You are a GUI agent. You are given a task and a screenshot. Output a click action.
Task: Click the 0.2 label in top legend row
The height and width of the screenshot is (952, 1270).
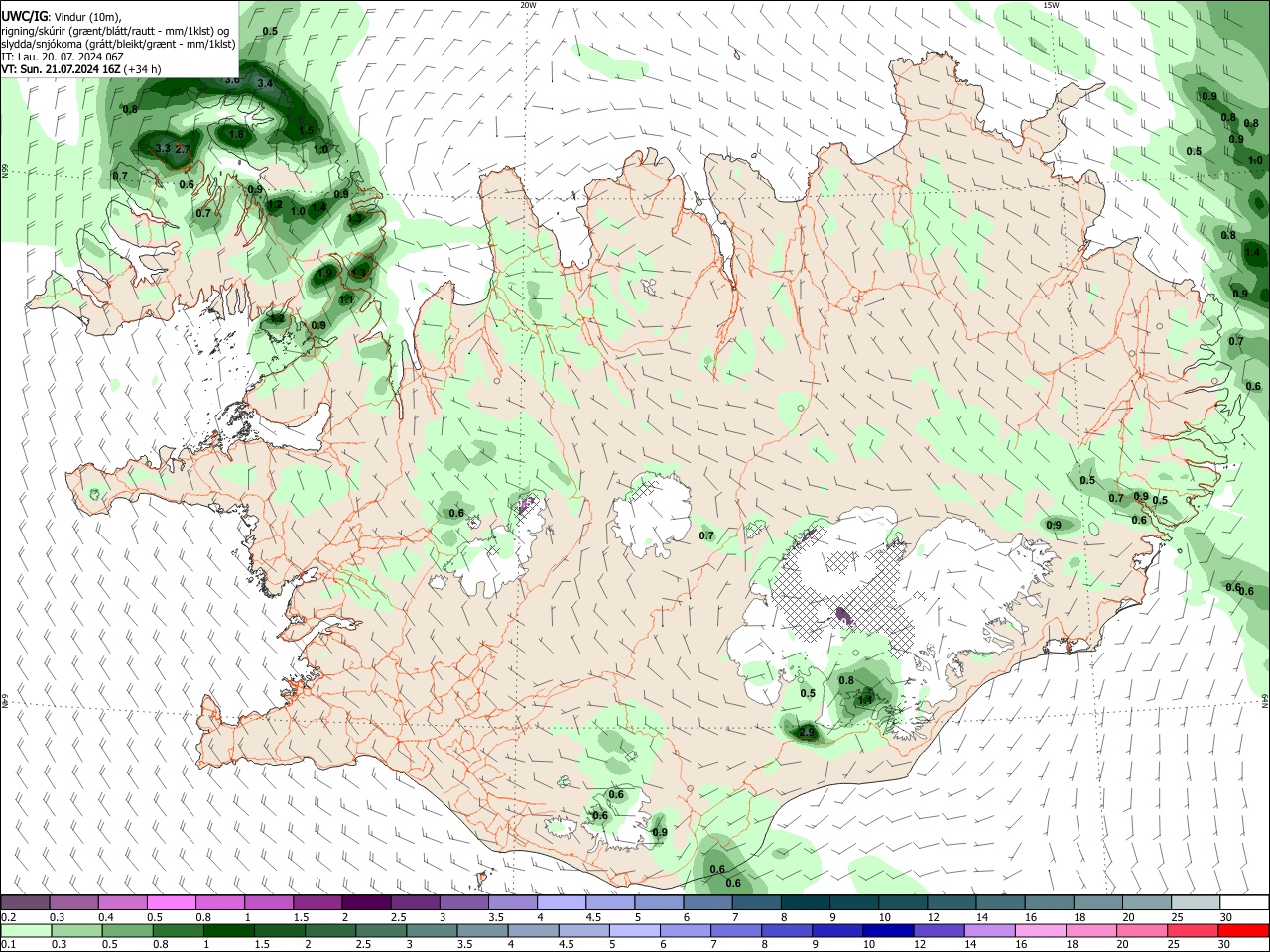click(9, 917)
